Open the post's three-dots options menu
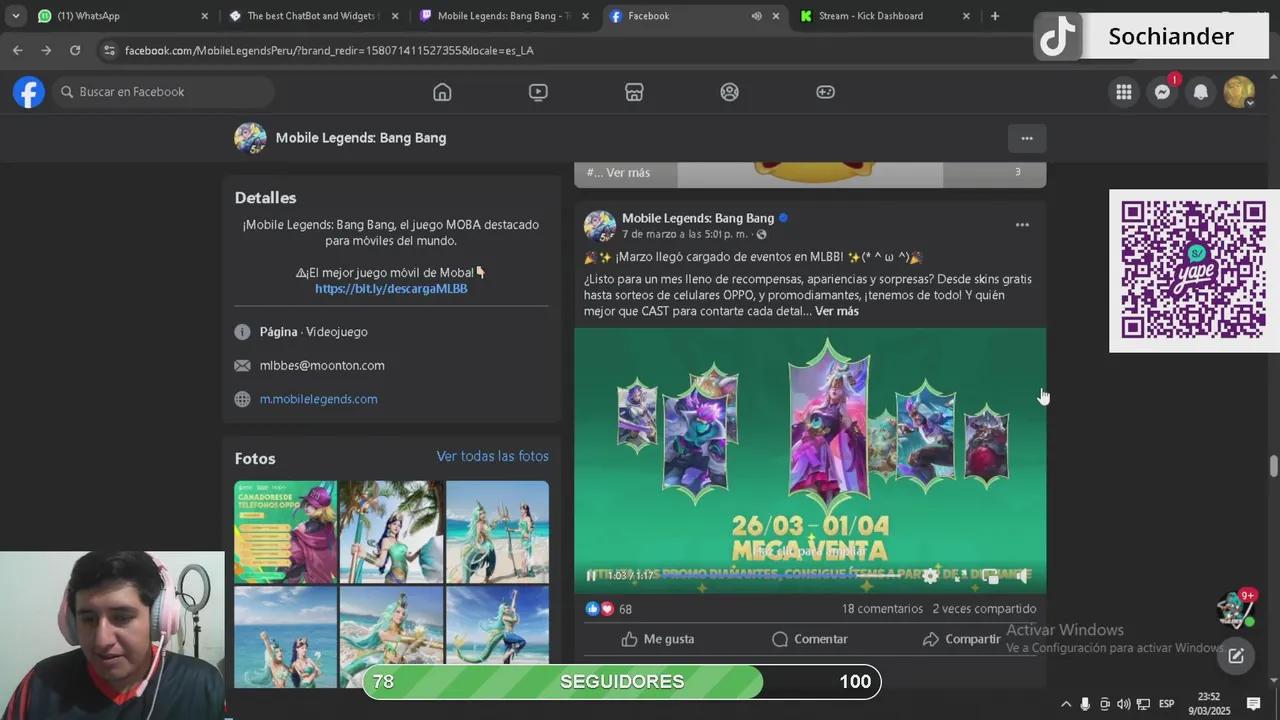 1022,225
